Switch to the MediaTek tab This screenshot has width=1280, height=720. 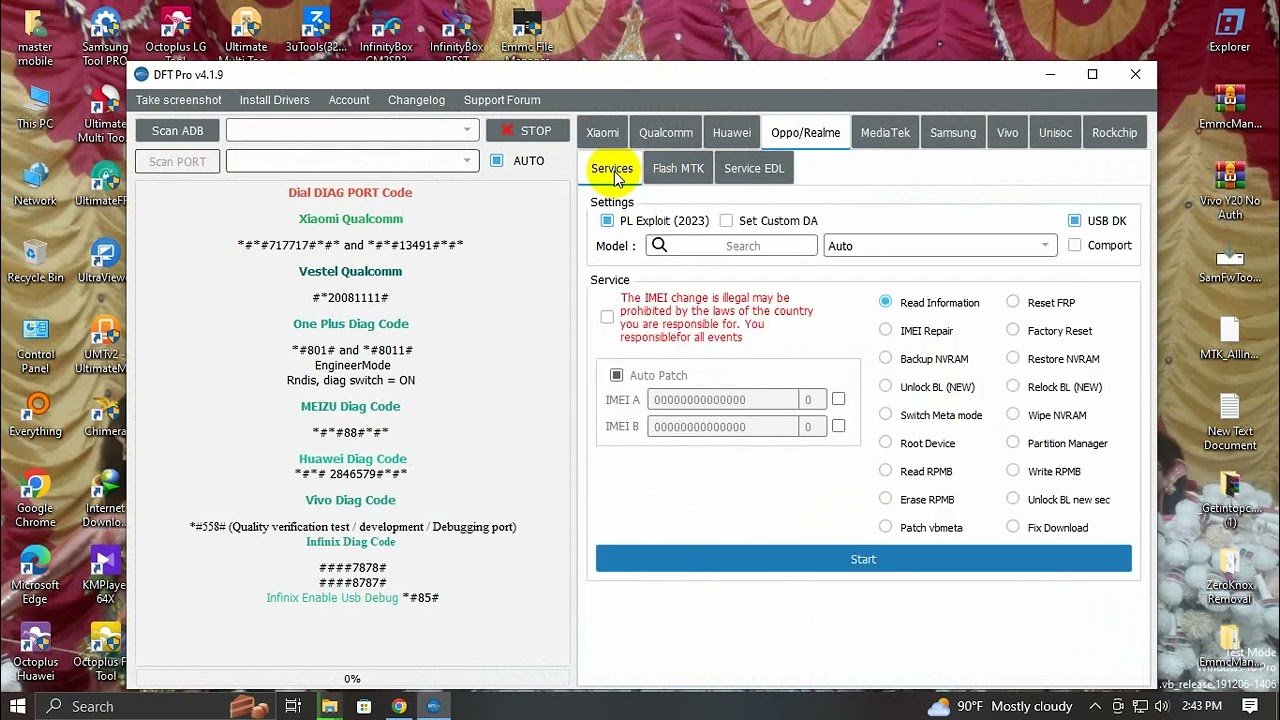click(x=885, y=133)
